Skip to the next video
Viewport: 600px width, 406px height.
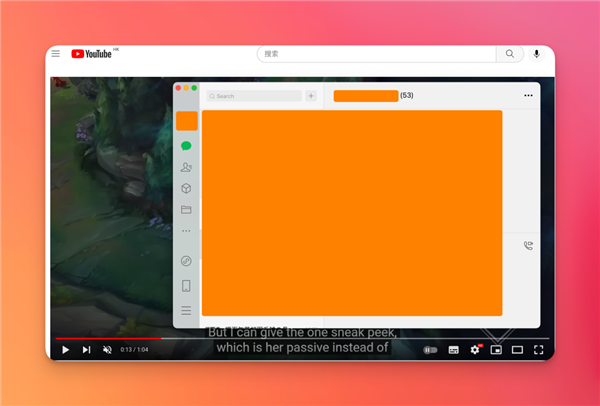click(86, 350)
